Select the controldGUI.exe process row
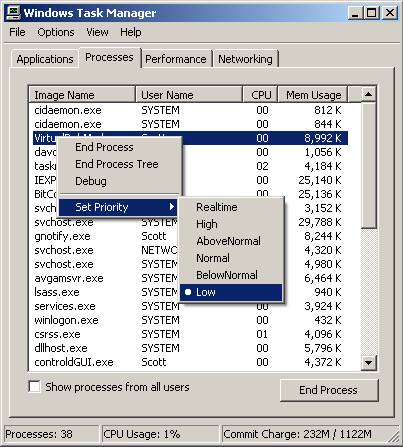Screen dimensions: 403x447 point(188,362)
